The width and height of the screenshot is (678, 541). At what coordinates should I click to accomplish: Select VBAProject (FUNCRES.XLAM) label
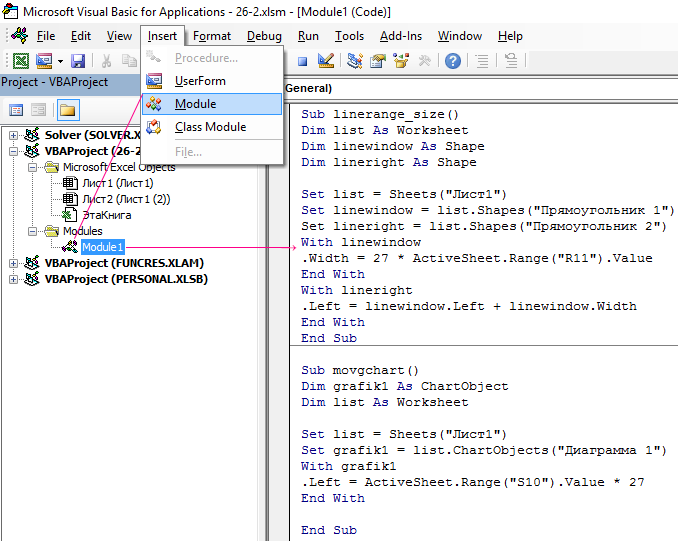124,263
